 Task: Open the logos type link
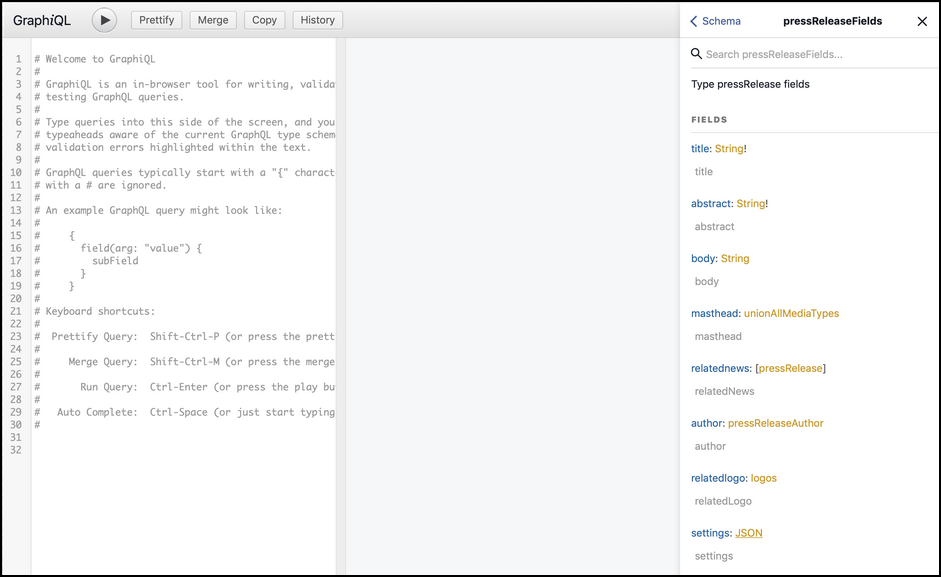pos(763,478)
